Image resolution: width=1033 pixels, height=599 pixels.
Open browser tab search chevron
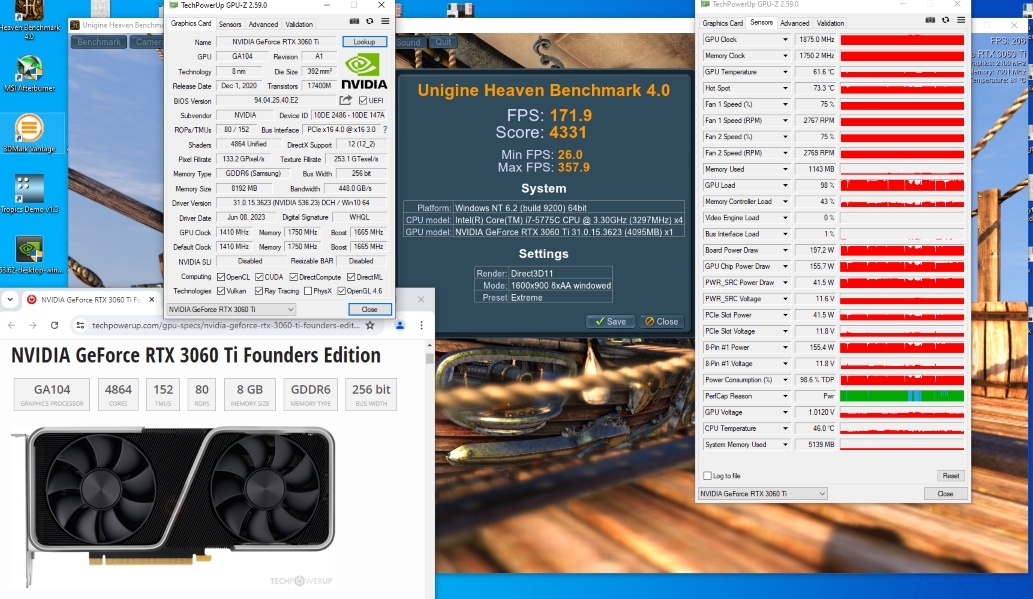pyautogui.click(x=10, y=299)
